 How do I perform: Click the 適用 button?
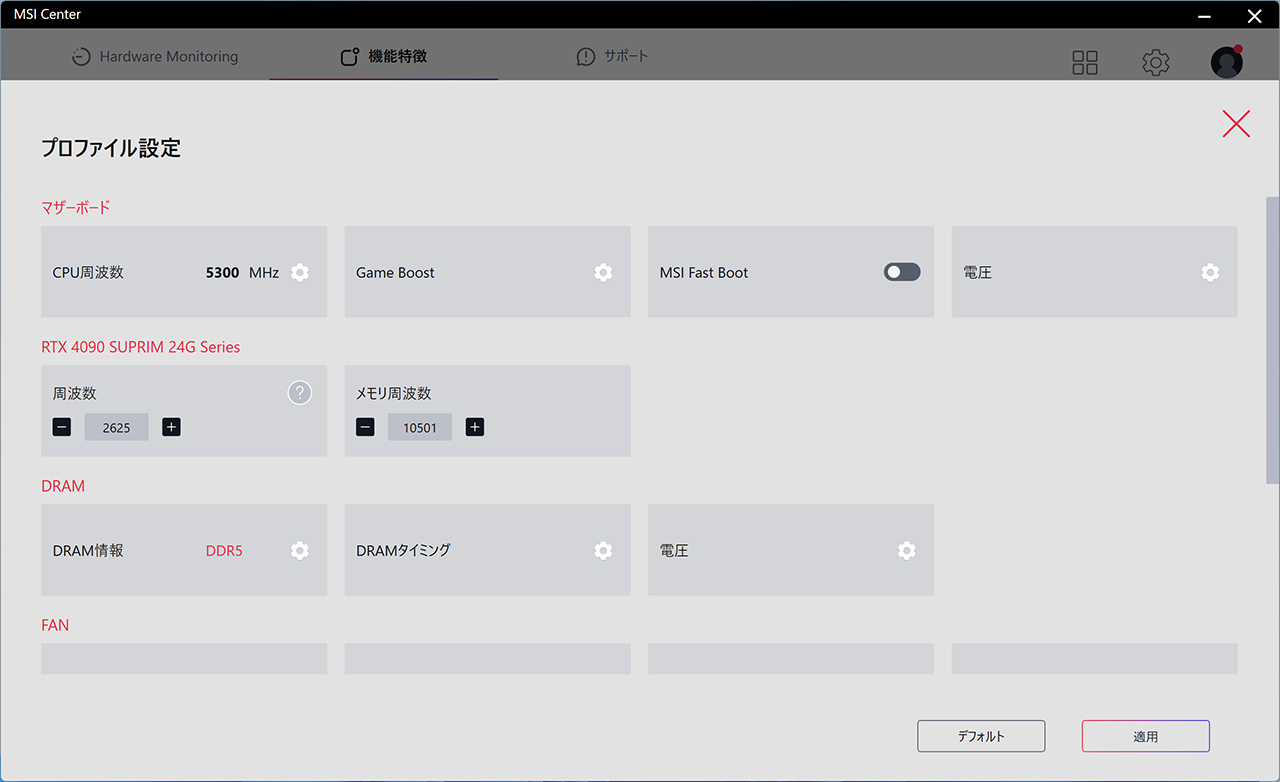point(1146,736)
